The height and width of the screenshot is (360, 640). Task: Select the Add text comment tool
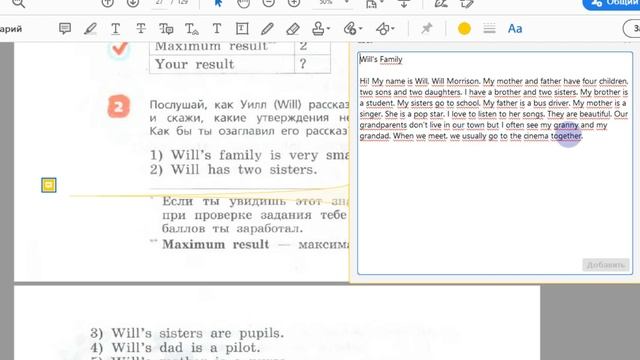point(217,29)
